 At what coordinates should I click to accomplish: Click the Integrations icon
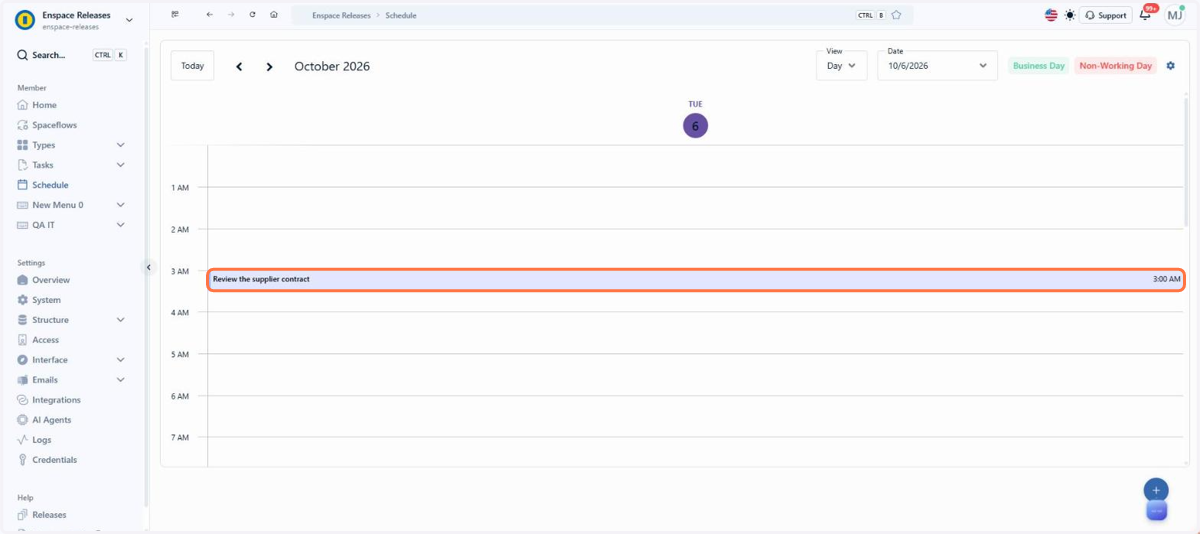23,400
